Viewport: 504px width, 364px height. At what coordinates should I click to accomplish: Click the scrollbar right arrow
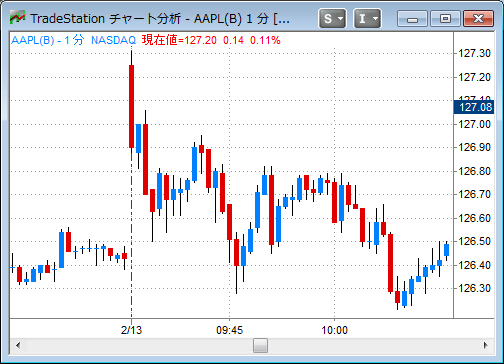coord(486,345)
